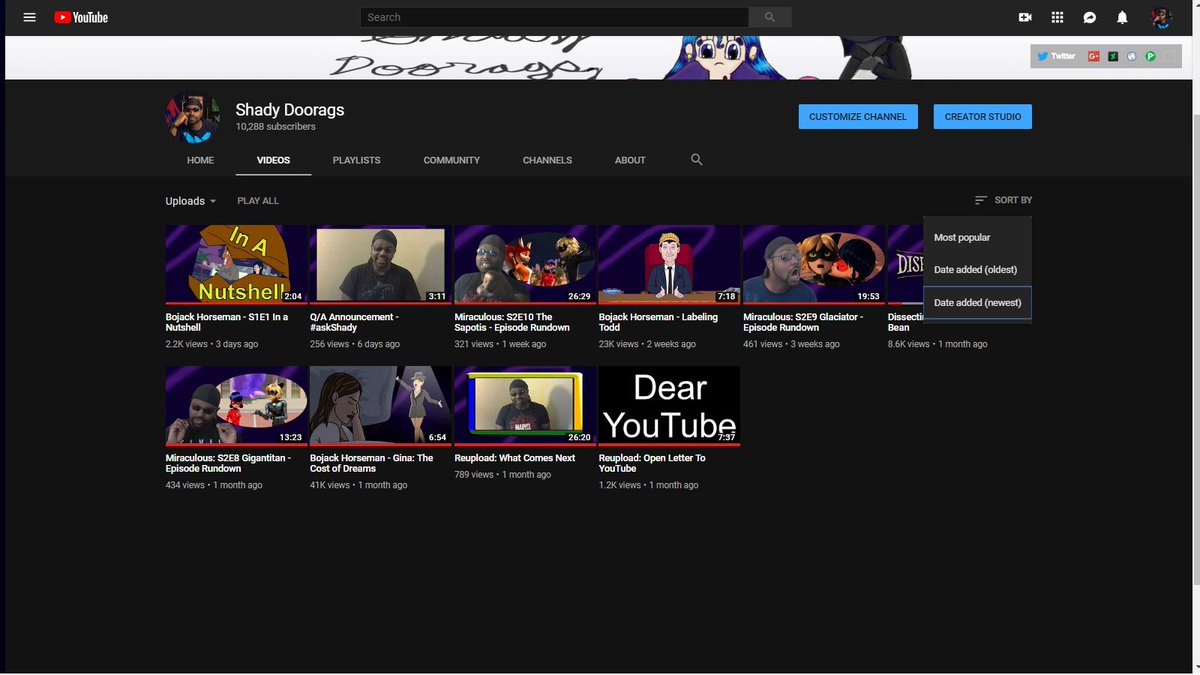Open the COMMUNITY tab
This screenshot has height=675, width=1200.
tap(452, 160)
